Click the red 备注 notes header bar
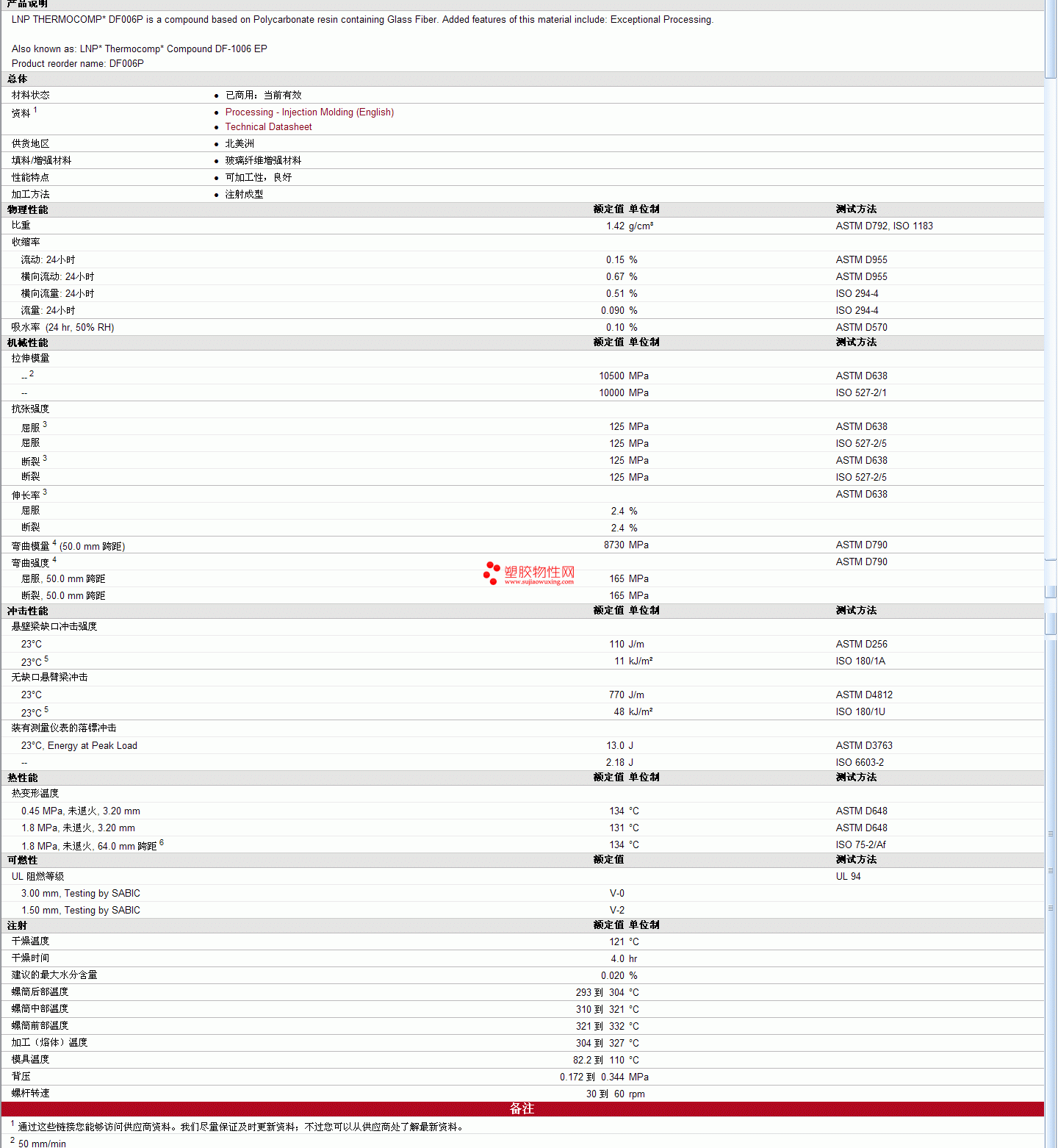The height and width of the screenshot is (1148, 1058). [522, 1109]
